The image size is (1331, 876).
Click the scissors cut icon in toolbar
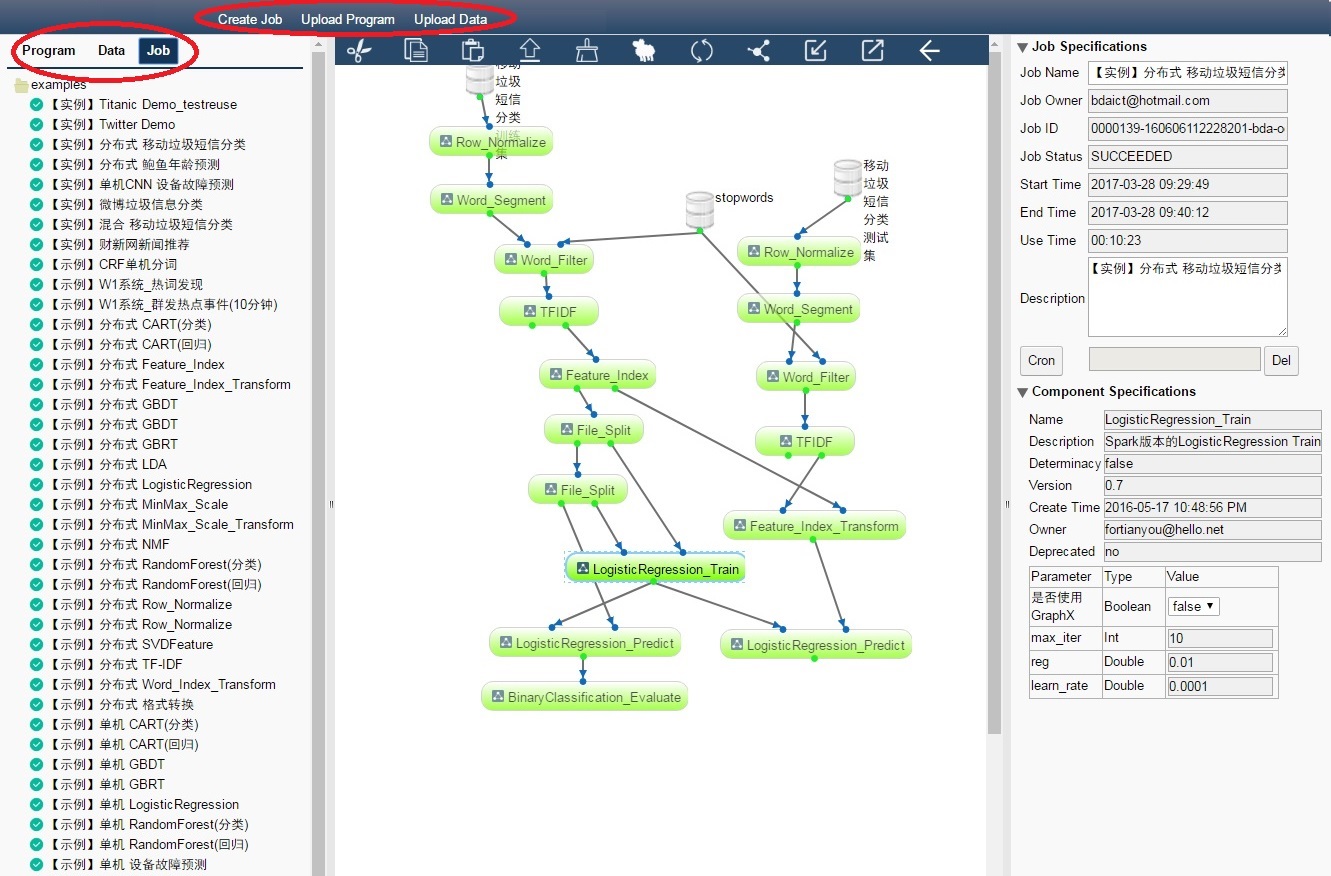(358, 50)
